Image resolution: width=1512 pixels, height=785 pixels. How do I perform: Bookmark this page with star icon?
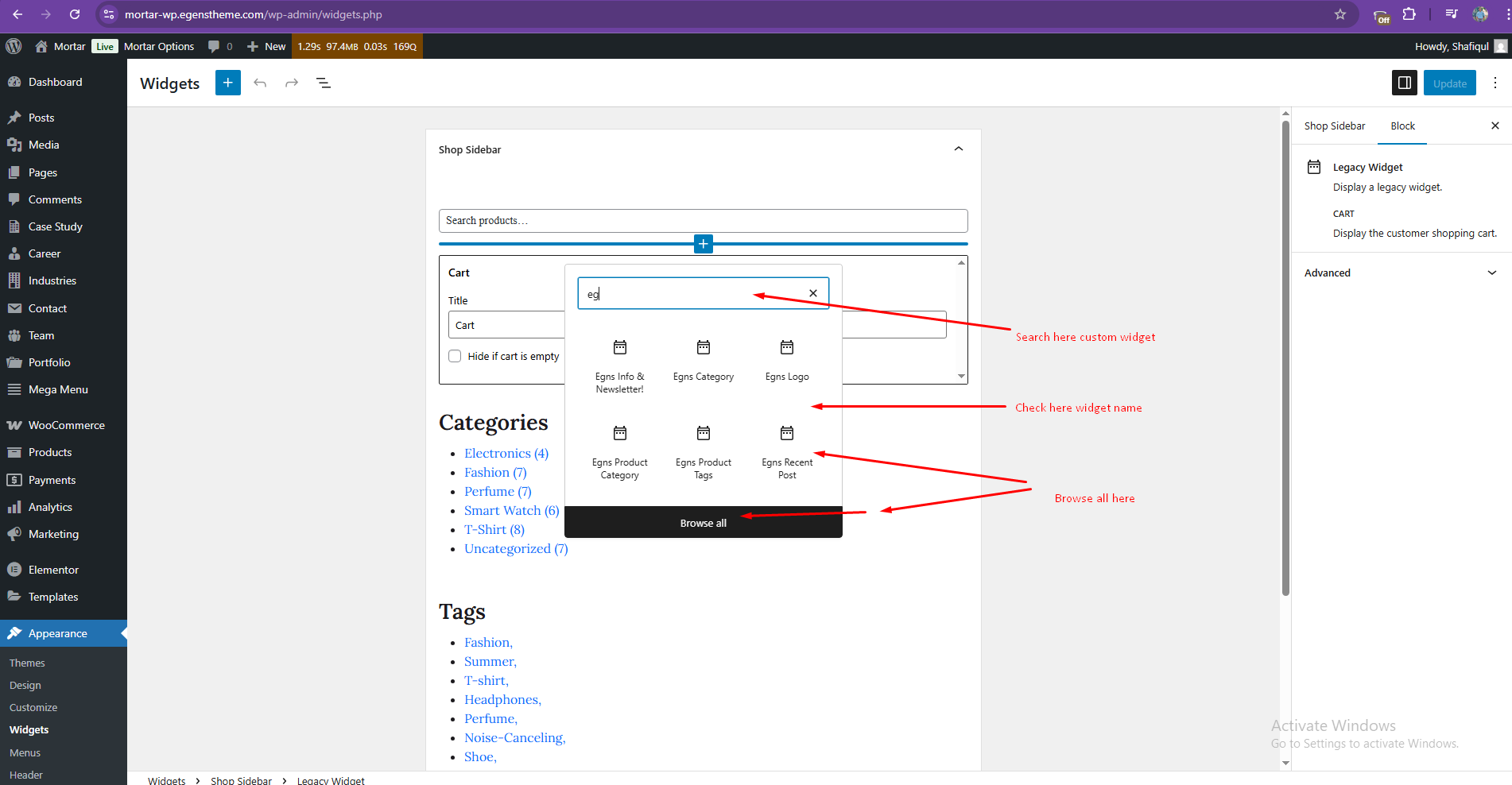pyautogui.click(x=1340, y=14)
